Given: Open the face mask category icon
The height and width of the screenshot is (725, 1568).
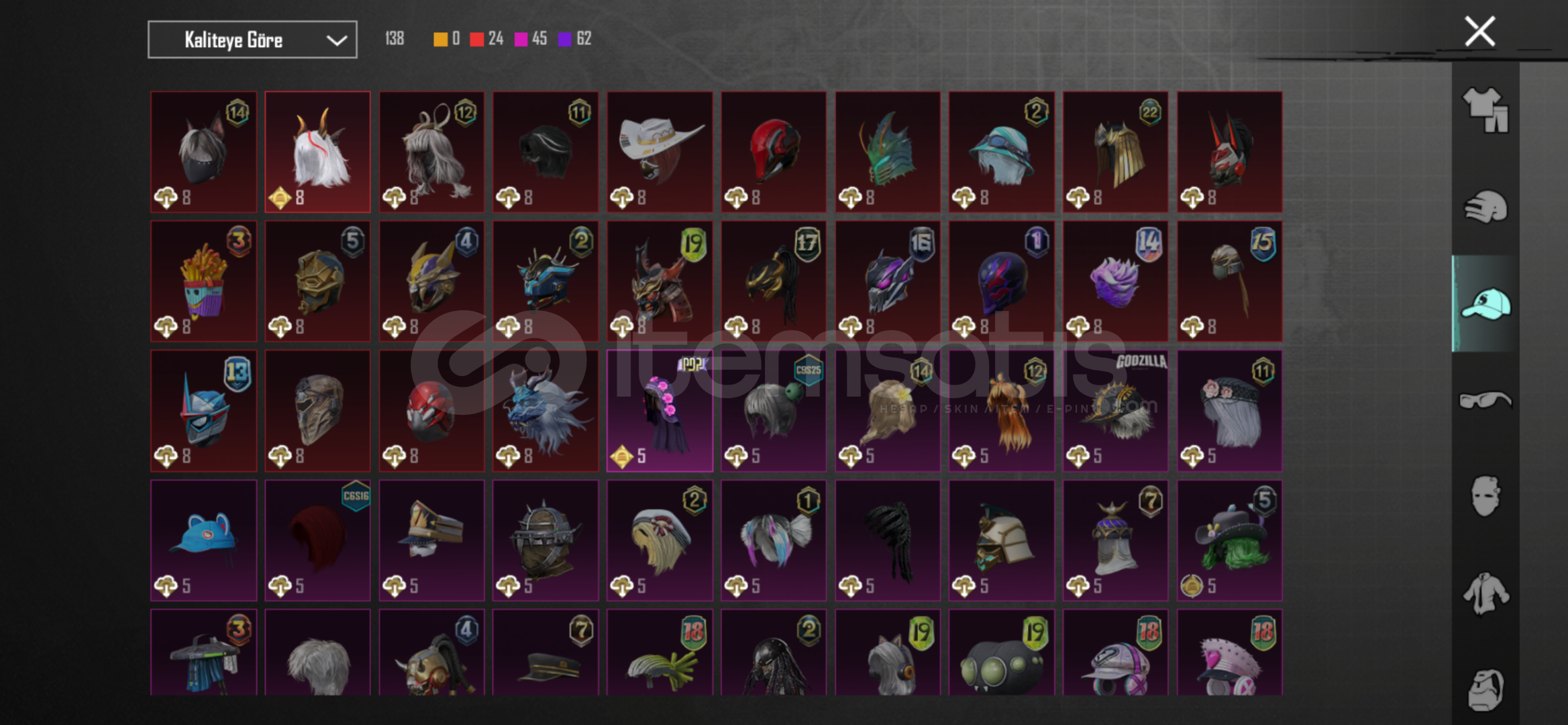Looking at the screenshot, I should [x=1485, y=496].
